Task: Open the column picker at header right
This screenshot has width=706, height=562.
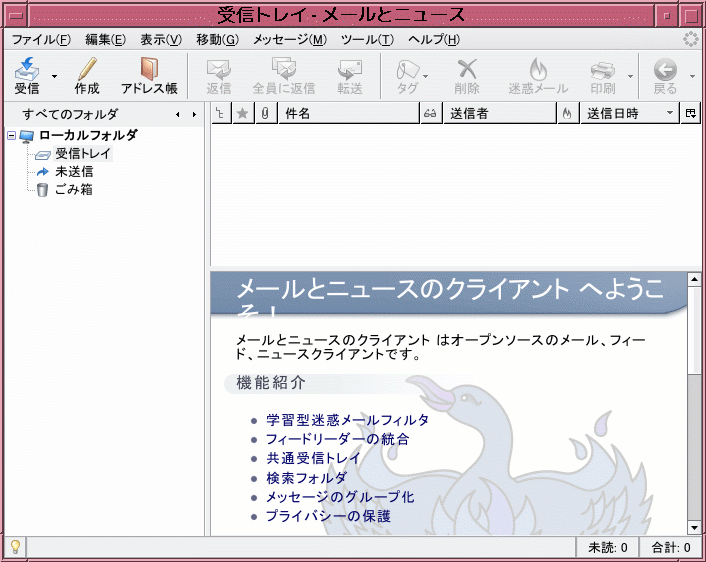Action: (x=691, y=113)
